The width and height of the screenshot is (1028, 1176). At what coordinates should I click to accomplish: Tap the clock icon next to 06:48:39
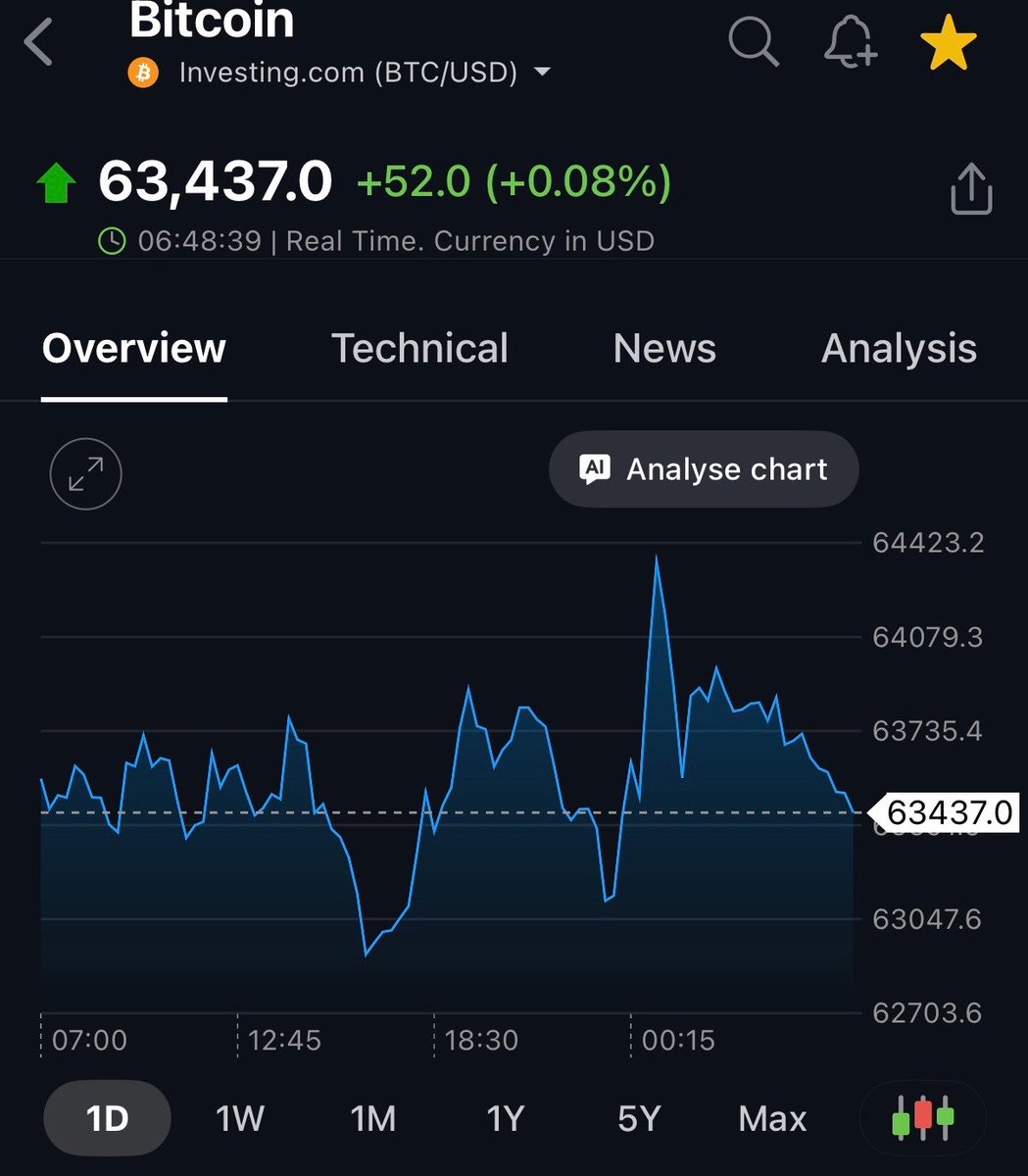click(113, 241)
